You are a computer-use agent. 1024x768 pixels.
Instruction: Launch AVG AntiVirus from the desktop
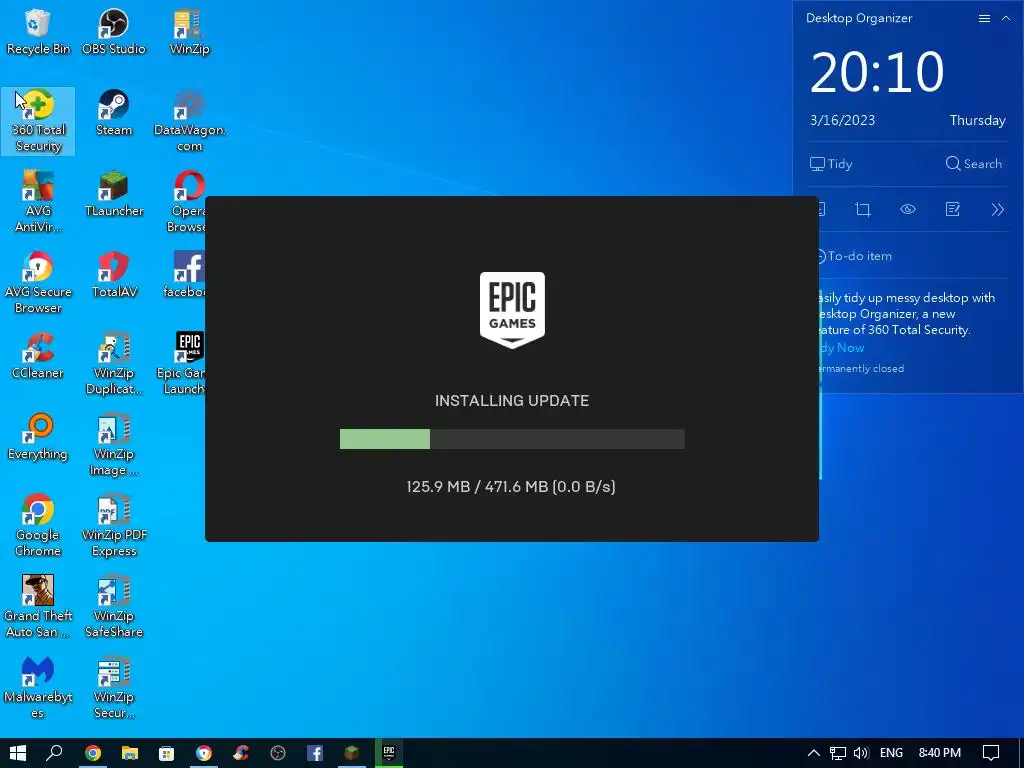38,202
